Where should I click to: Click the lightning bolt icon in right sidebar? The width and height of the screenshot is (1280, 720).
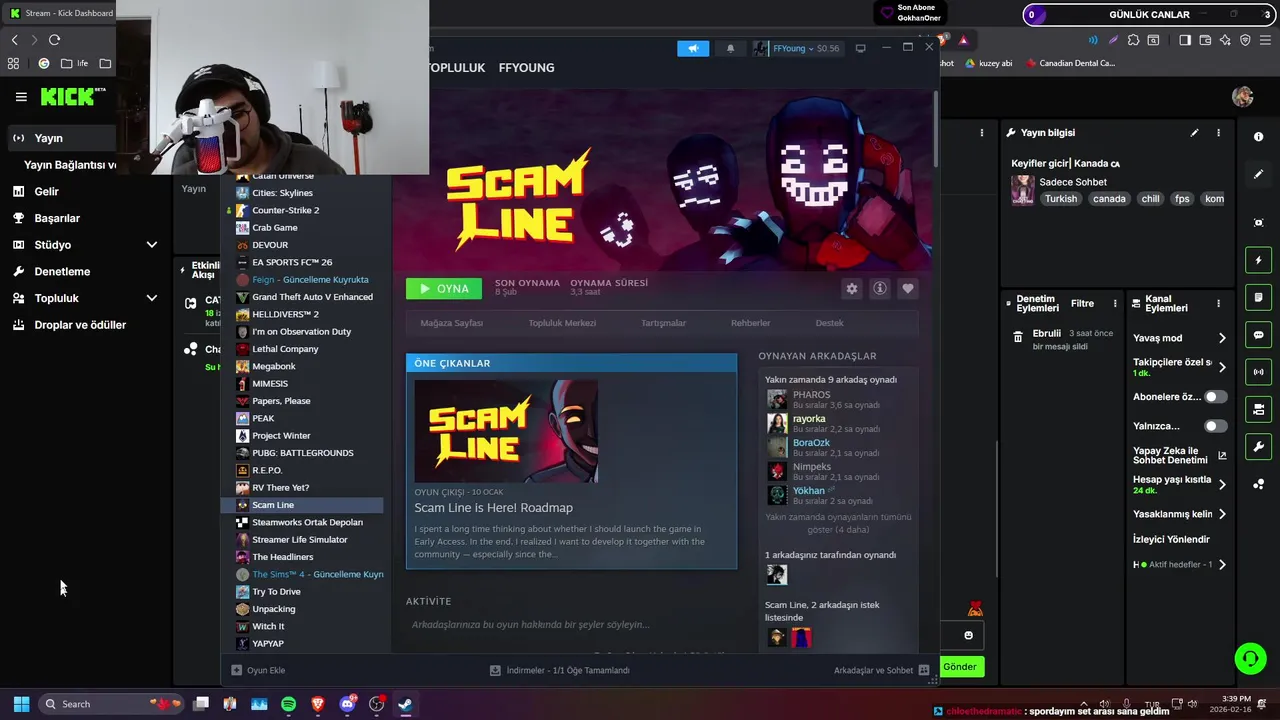click(x=1258, y=260)
